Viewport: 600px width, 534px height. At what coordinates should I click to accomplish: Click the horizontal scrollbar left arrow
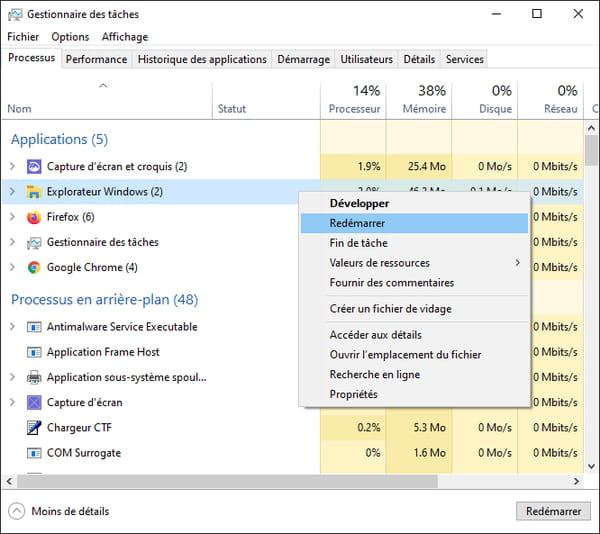click(x=9, y=481)
